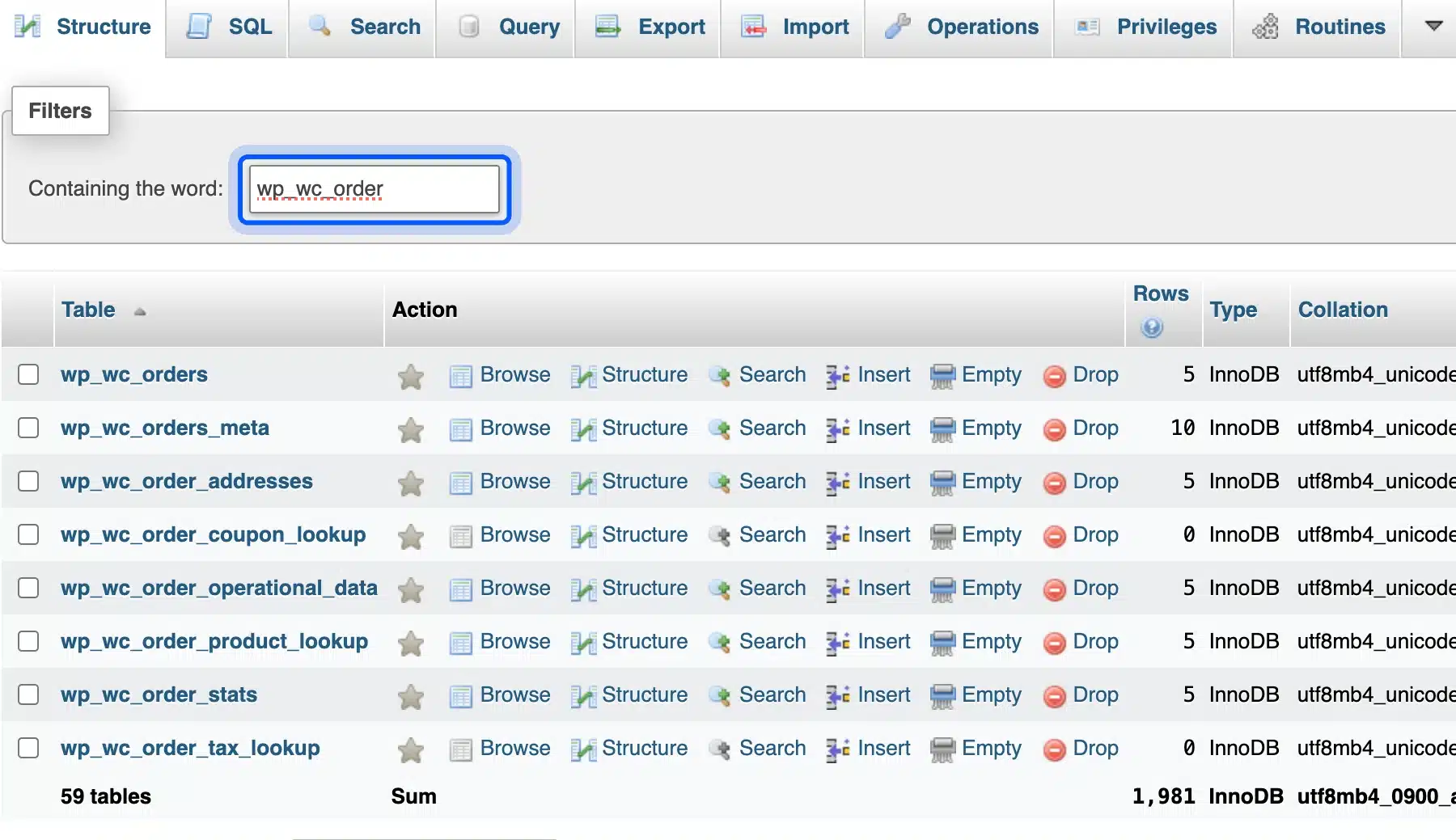Viewport: 1456px width, 840px height.
Task: Click Structure icon for wp_wc_order_tax_lookup
Action: 583,750
